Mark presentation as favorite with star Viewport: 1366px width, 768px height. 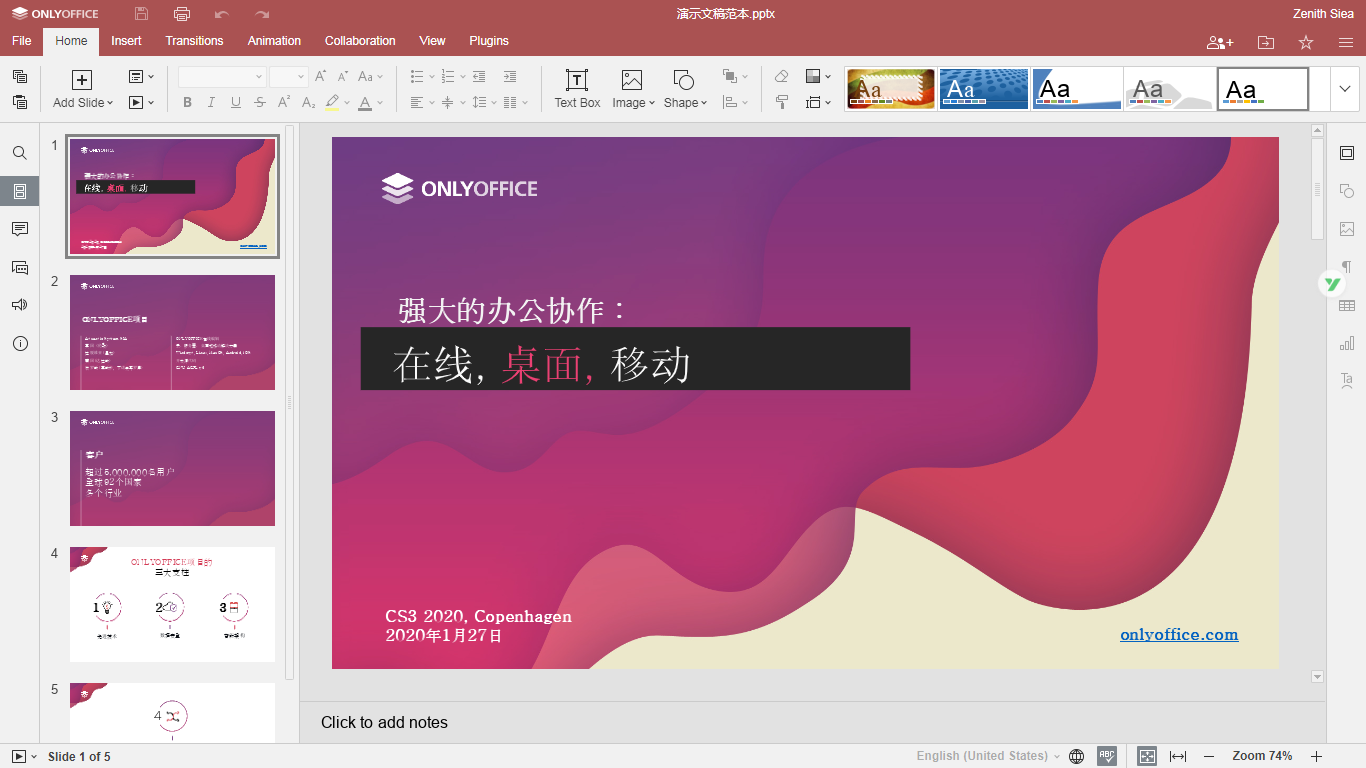1306,42
